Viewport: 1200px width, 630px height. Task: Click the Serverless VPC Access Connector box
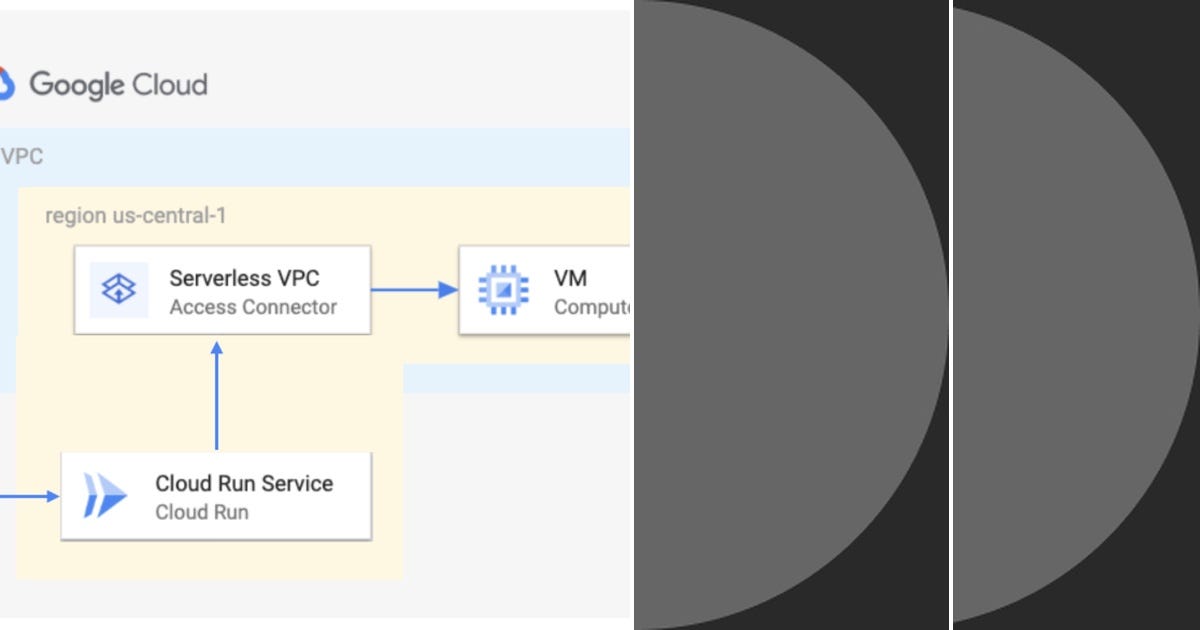[x=222, y=290]
